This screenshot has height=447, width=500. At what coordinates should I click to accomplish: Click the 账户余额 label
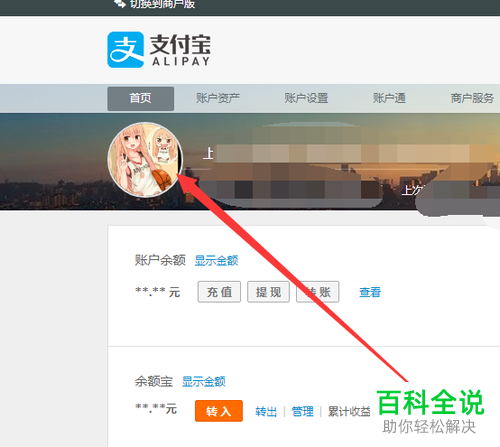click(x=160, y=260)
